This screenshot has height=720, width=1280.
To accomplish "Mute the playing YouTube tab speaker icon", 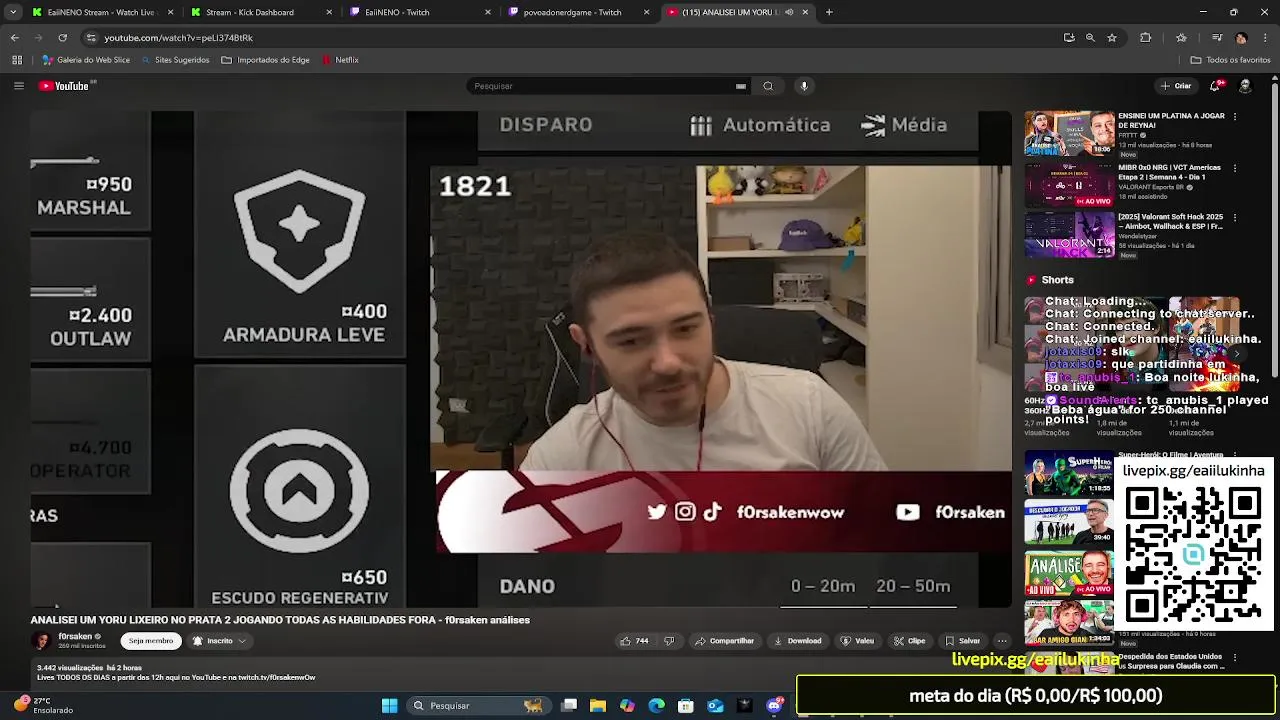I will tap(789, 12).
